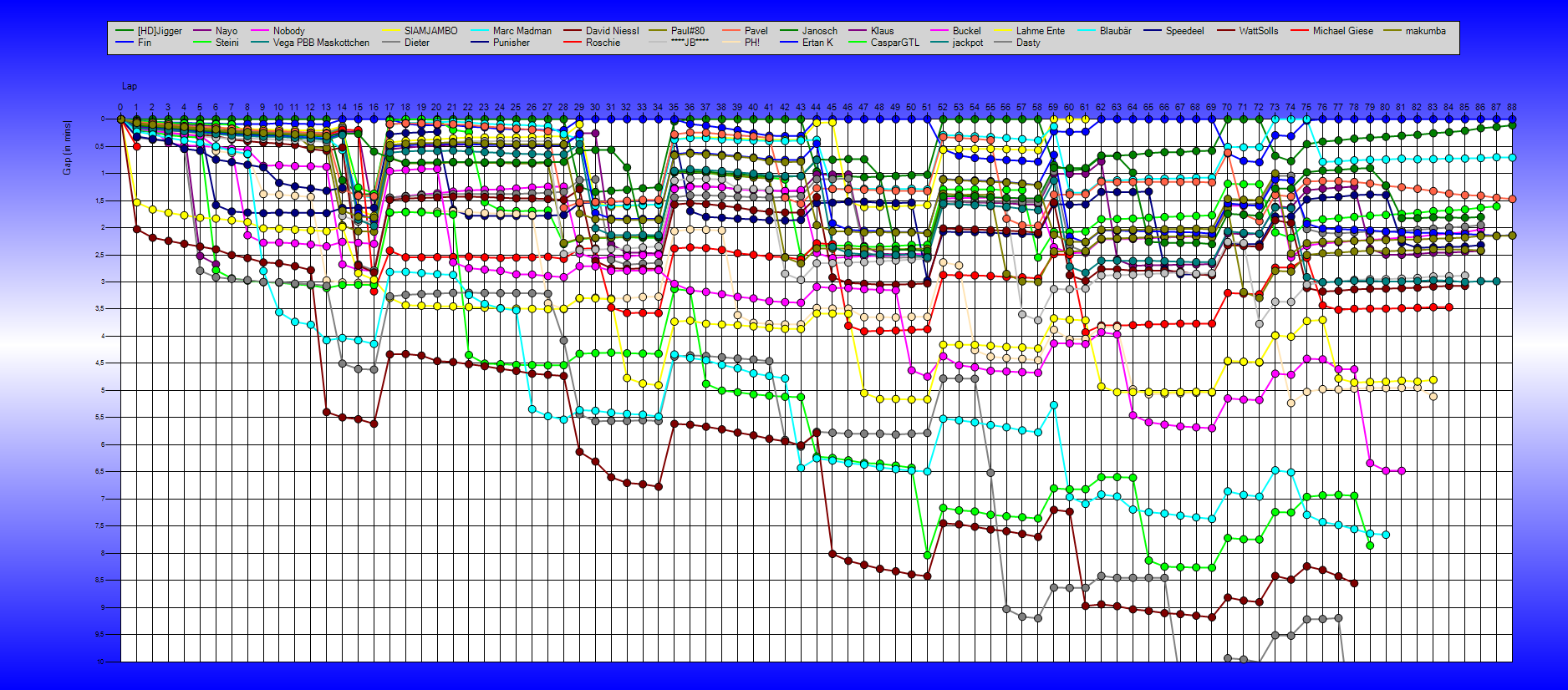Viewport: 1568px width, 690px height.
Task: Select Vega PBB Maskottchen legend entry
Action: [310, 43]
